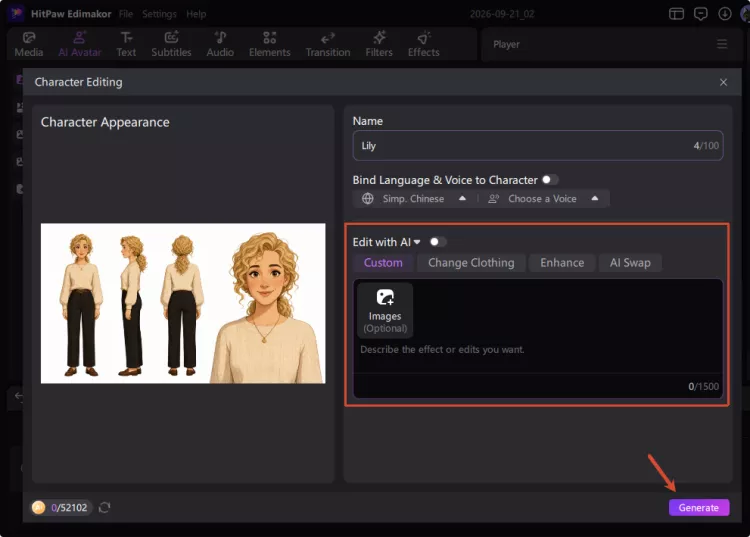
Task: Open the Text tool tab
Action: [x=126, y=44]
